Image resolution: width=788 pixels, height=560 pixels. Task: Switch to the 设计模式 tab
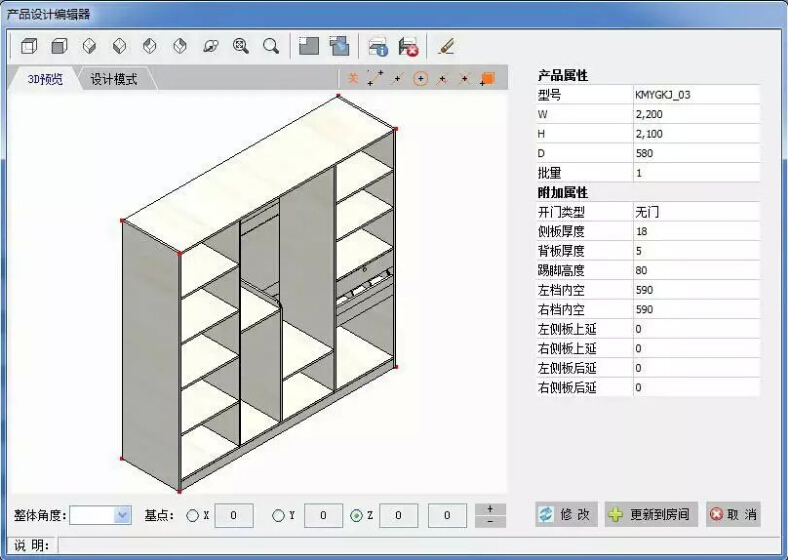click(x=114, y=79)
